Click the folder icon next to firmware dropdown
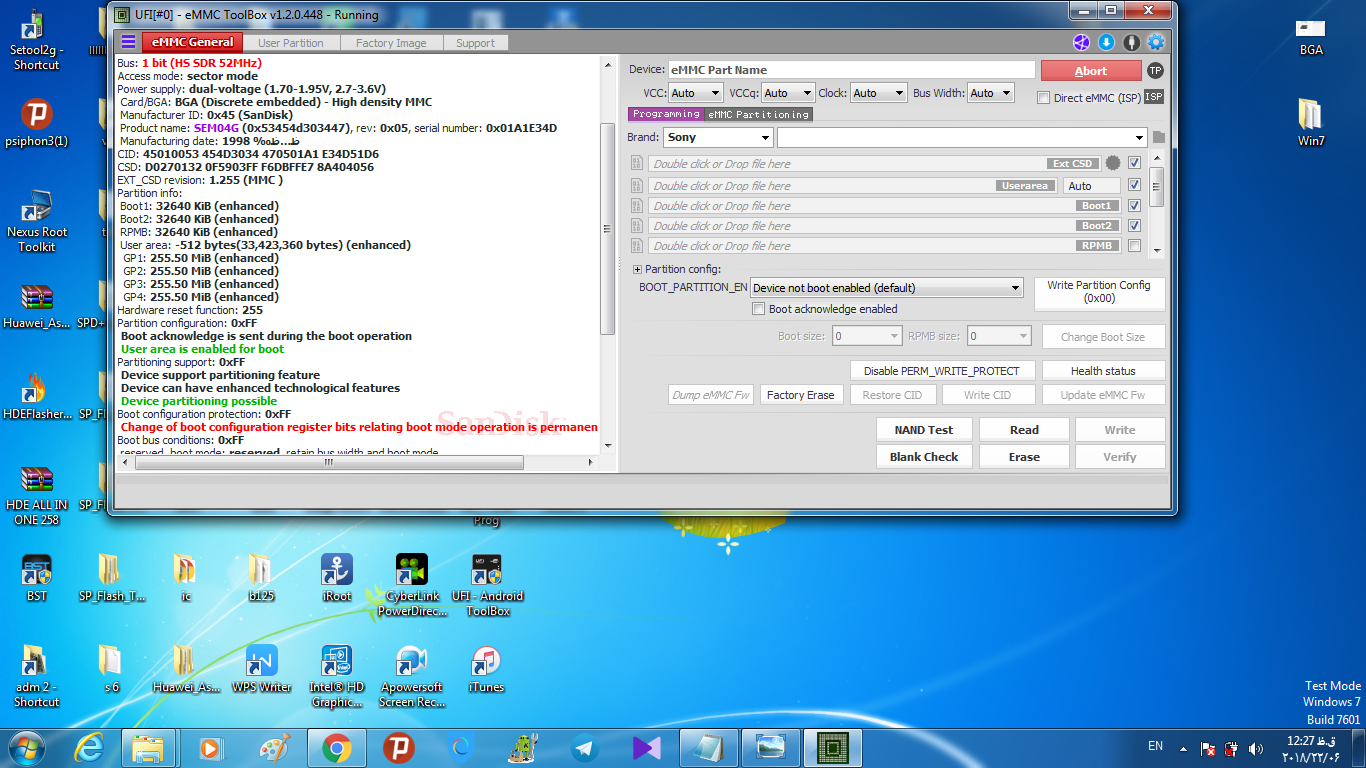Screen dimensions: 1366x768 (1158, 137)
